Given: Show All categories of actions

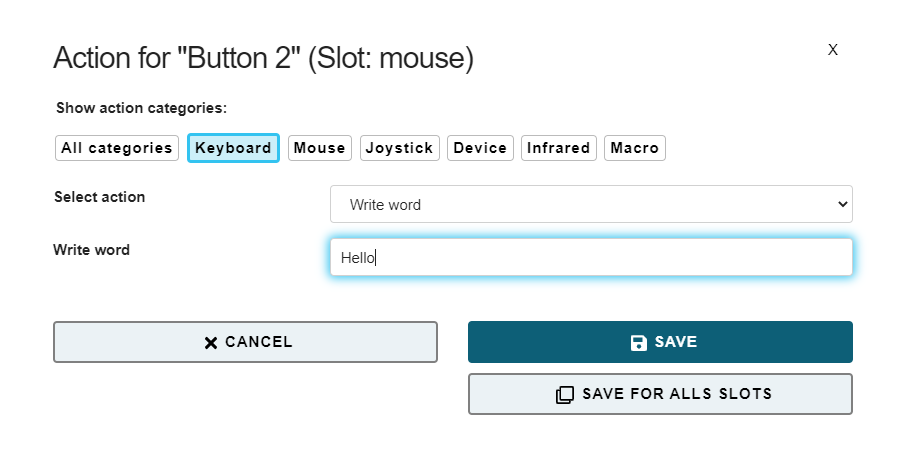Looking at the screenshot, I should pos(117,148).
